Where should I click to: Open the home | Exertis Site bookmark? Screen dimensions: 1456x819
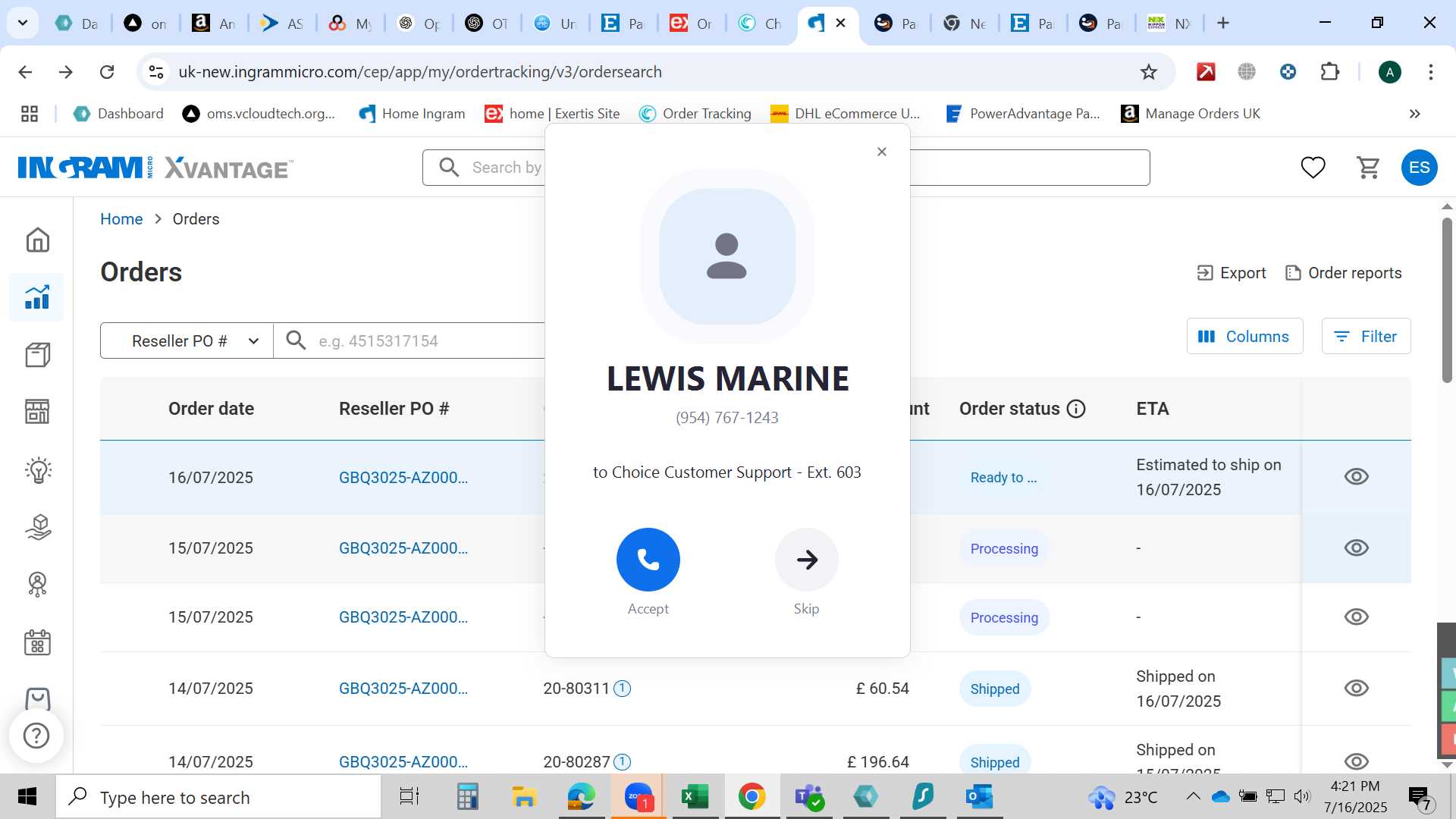click(552, 114)
